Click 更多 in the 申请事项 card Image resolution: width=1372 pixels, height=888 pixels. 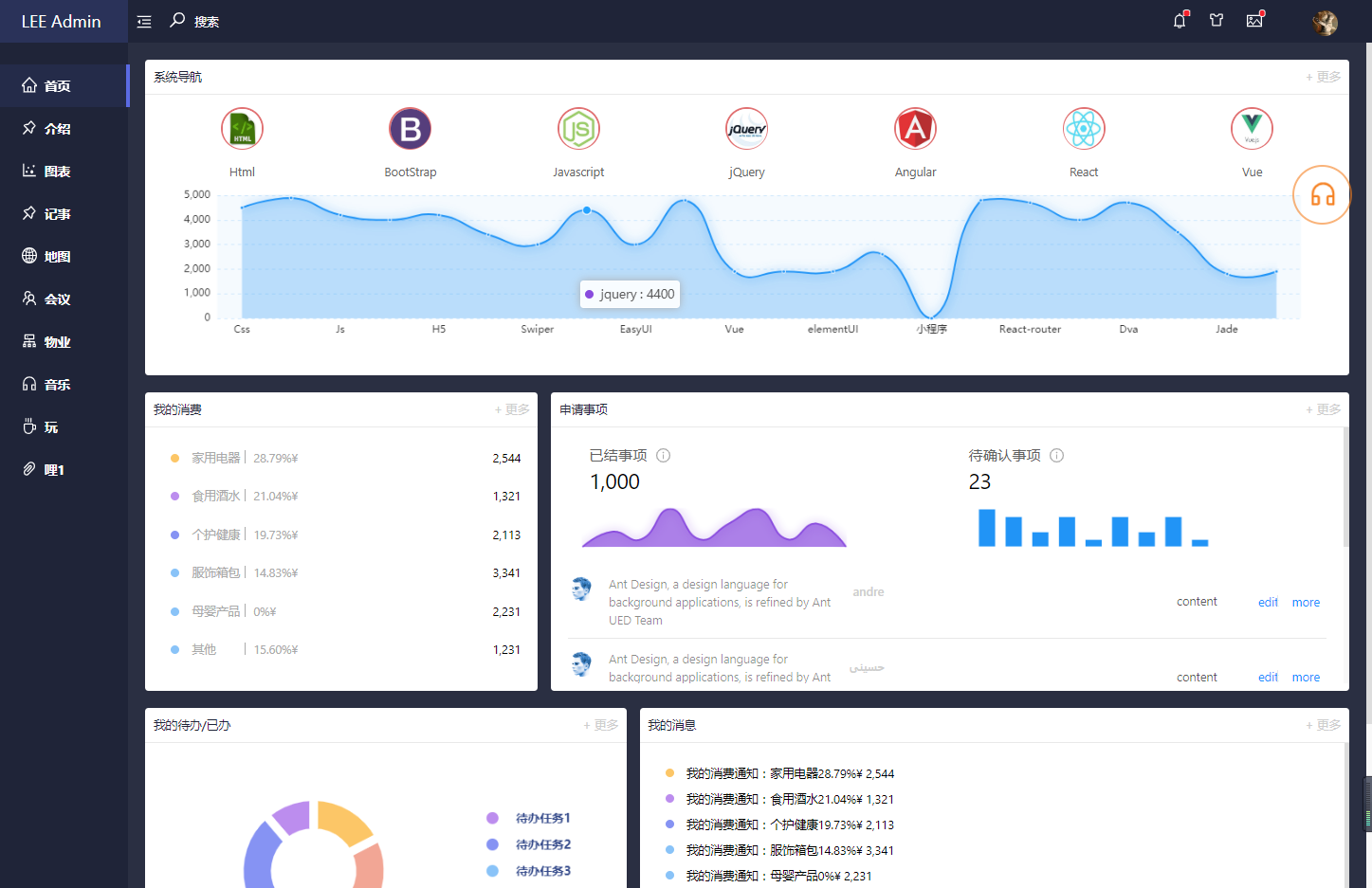tap(1323, 409)
